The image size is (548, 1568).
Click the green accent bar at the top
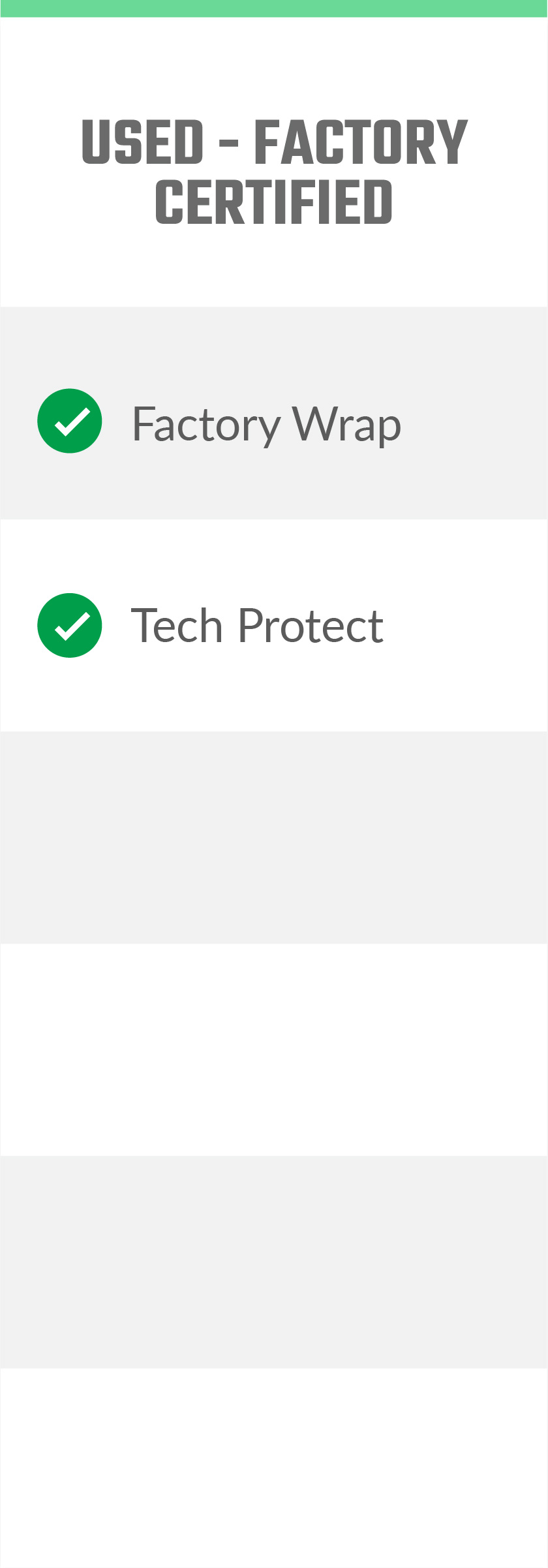click(274, 8)
